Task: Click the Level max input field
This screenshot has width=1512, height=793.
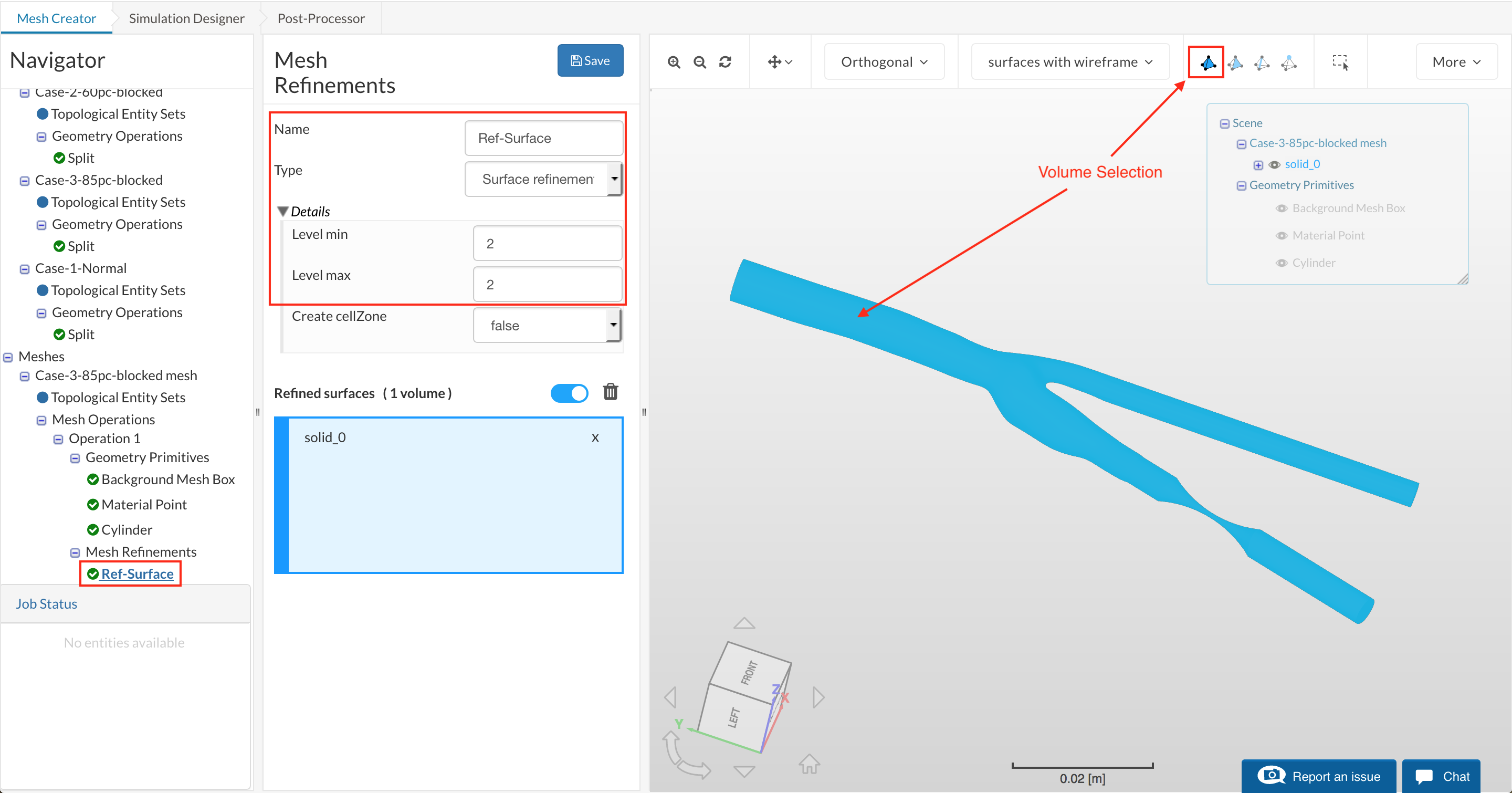Action: coord(547,285)
